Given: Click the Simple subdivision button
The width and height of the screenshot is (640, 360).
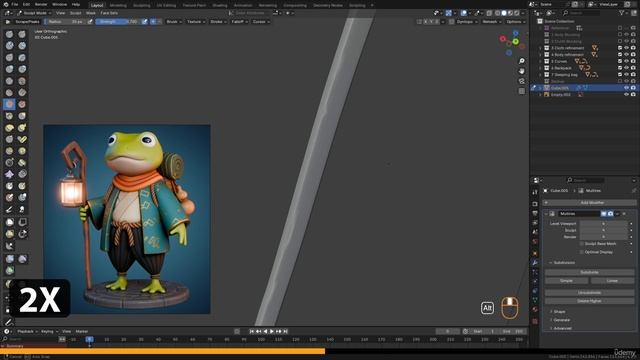Looking at the screenshot, I should point(567,281).
